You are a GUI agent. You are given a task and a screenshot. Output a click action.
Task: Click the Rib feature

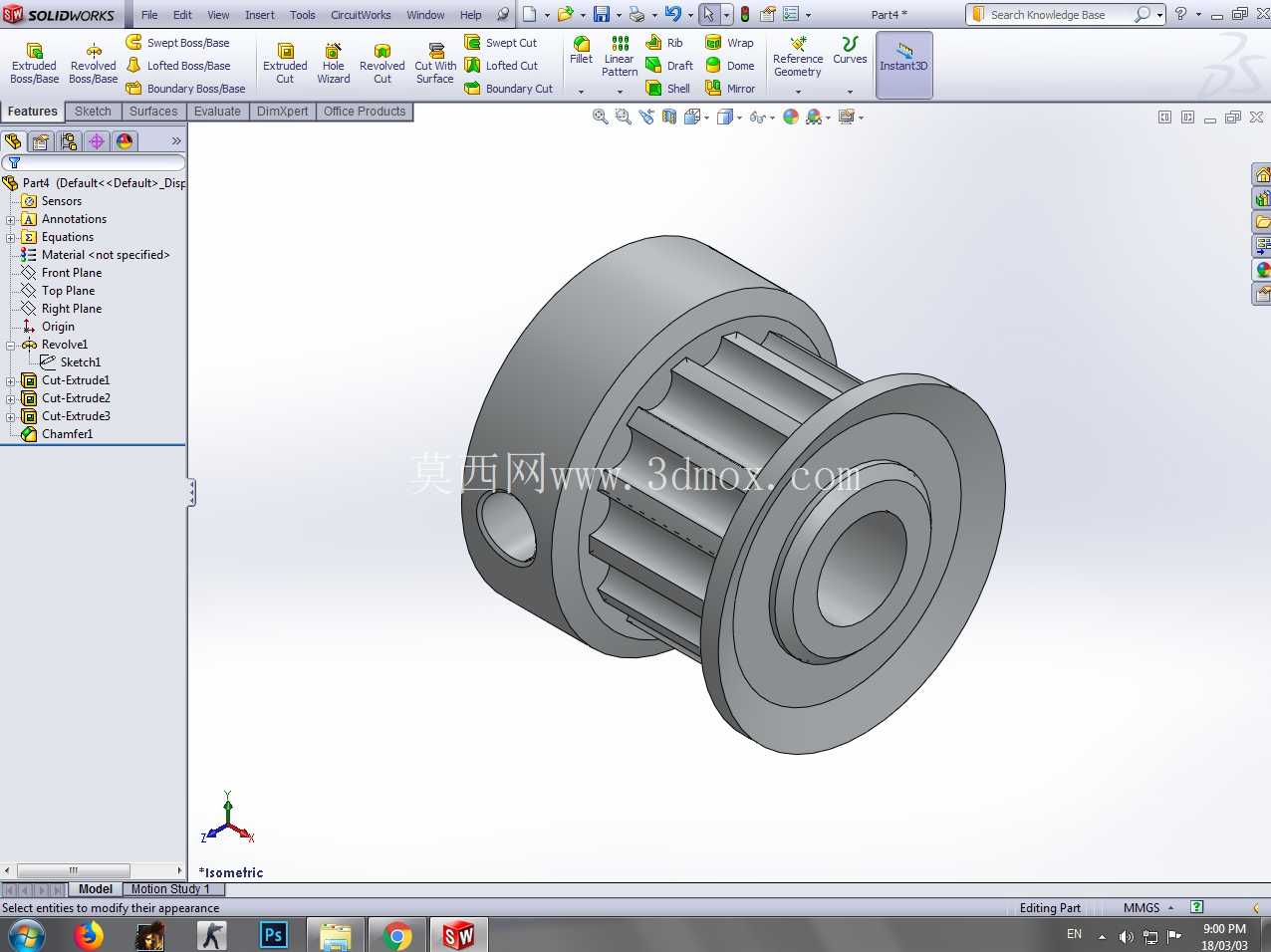tap(664, 43)
